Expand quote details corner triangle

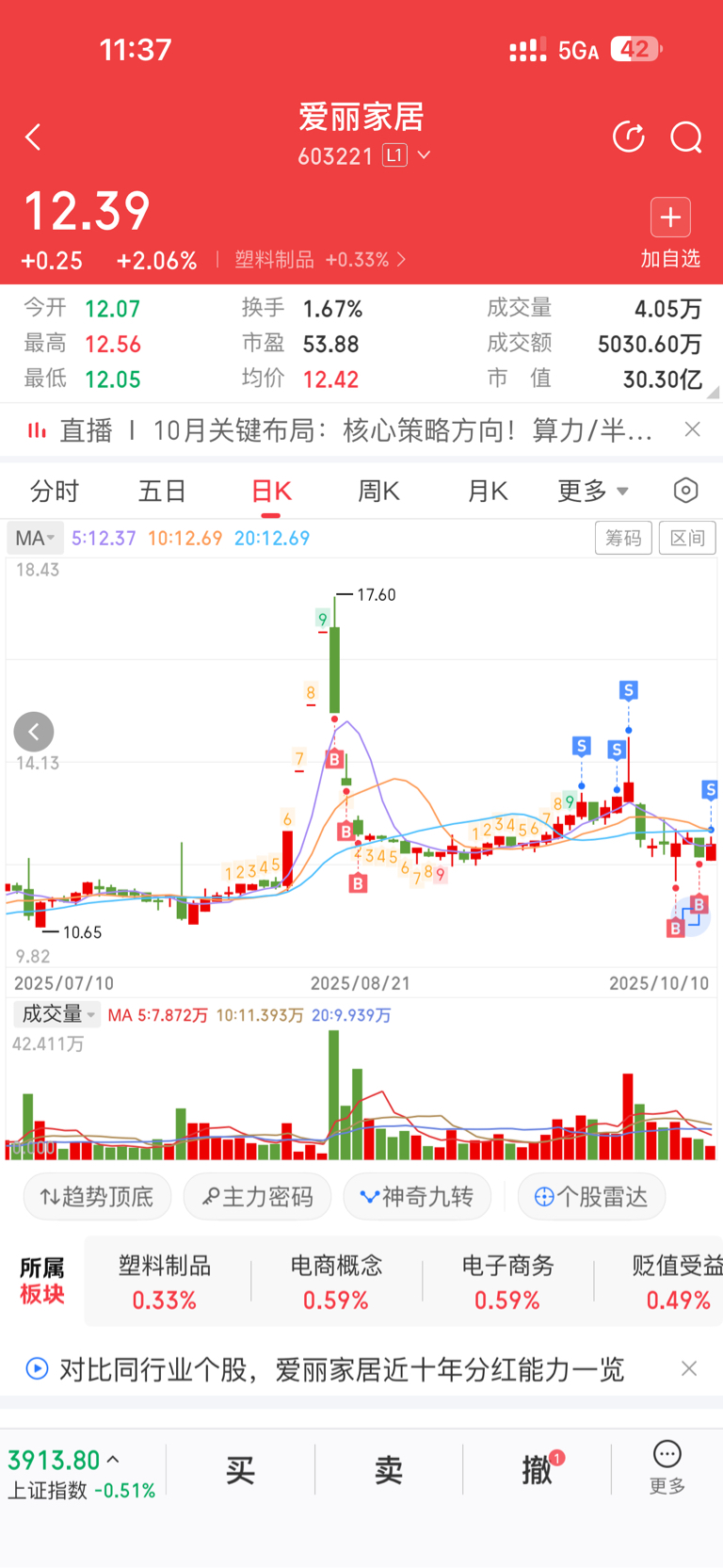[713, 393]
